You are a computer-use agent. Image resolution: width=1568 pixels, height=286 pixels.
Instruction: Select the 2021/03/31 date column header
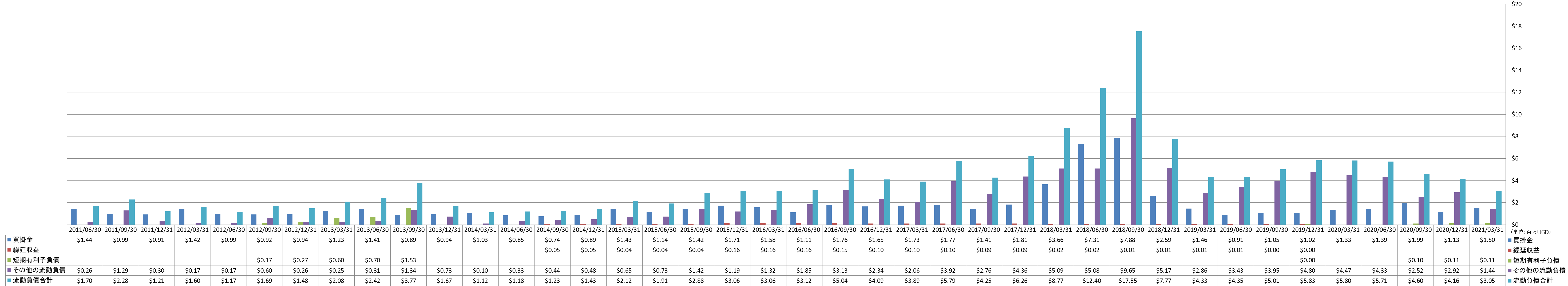click(1487, 230)
